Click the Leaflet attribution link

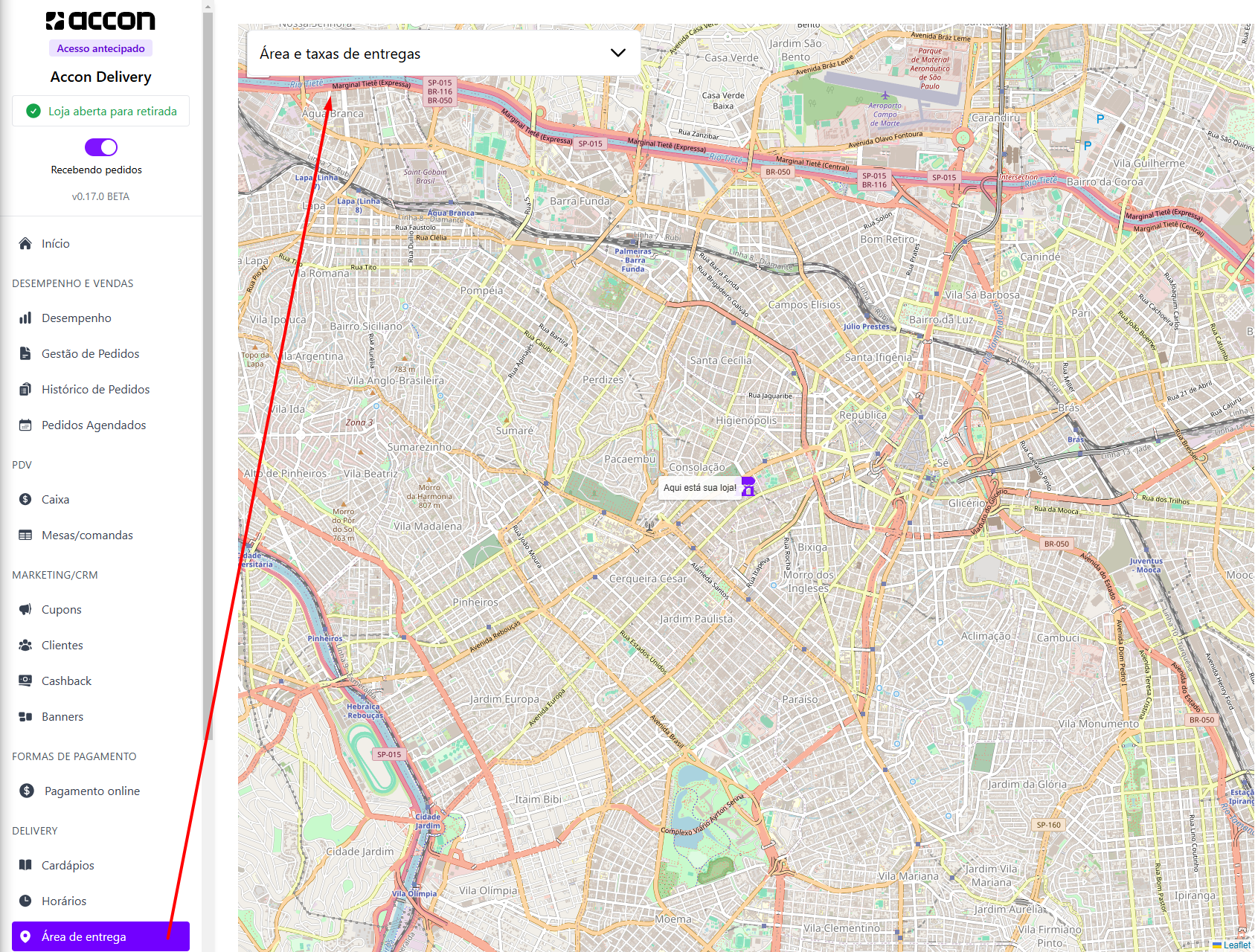[x=1236, y=945]
